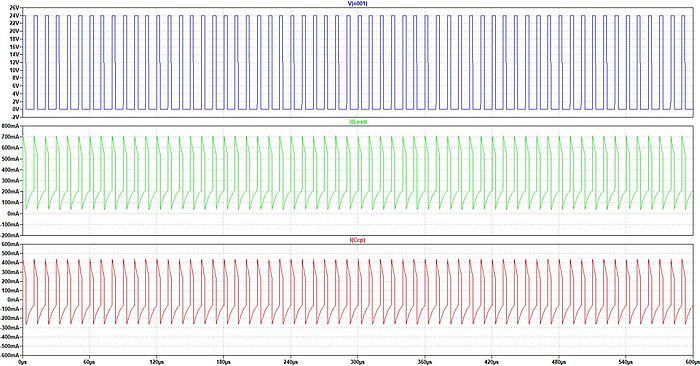The height and width of the screenshot is (366, 700).
Task: Click the 800mA axis label
Action: [x=11, y=126]
